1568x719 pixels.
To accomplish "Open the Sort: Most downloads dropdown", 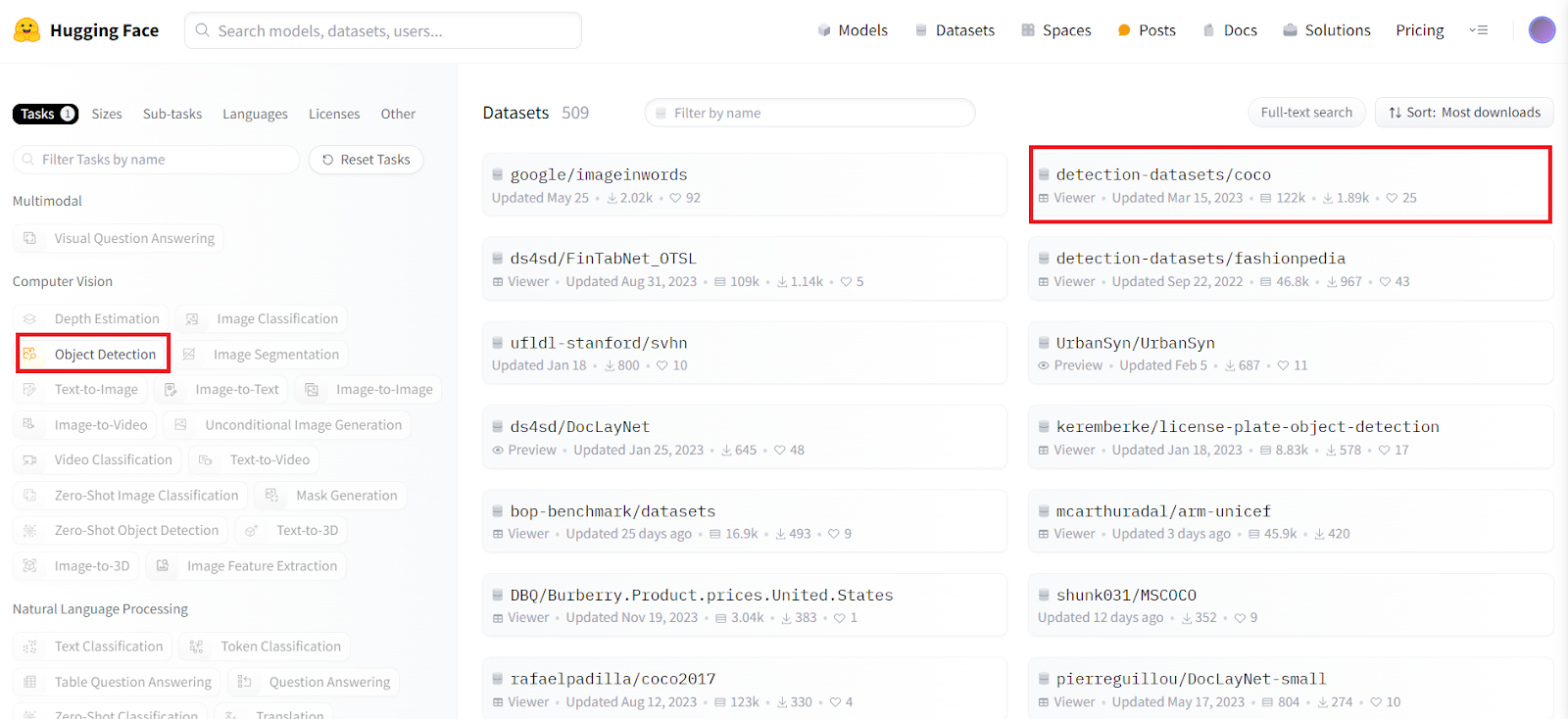I will tap(1464, 113).
